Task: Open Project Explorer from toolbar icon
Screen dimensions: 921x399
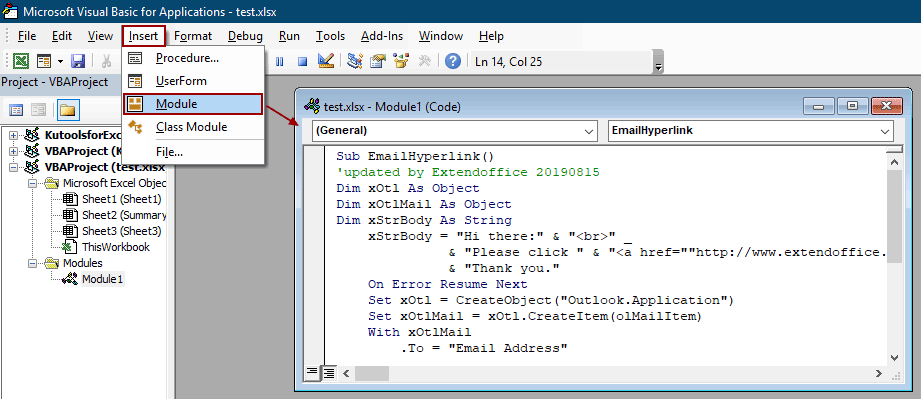Action: click(354, 61)
